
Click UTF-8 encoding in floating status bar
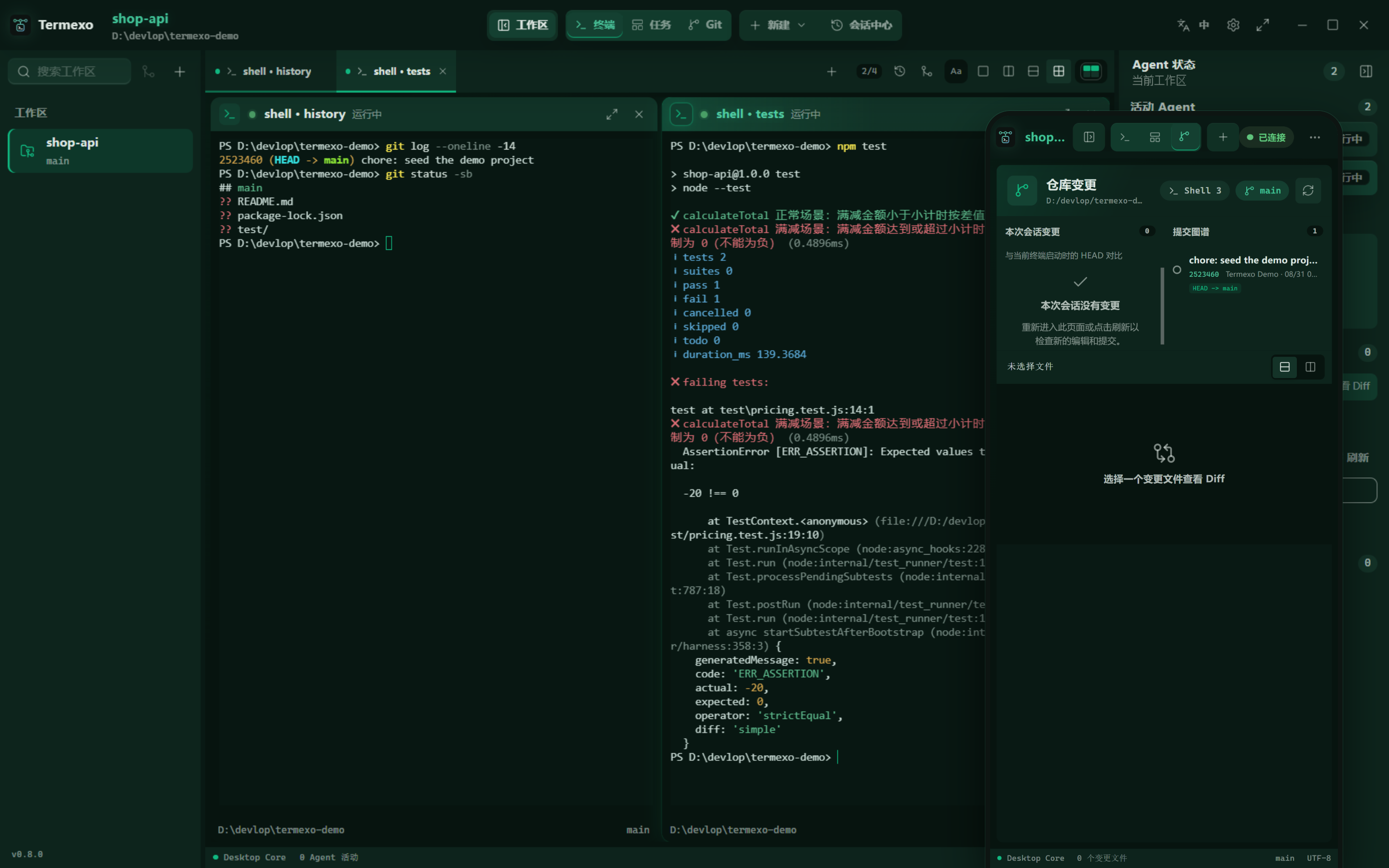click(x=1319, y=858)
